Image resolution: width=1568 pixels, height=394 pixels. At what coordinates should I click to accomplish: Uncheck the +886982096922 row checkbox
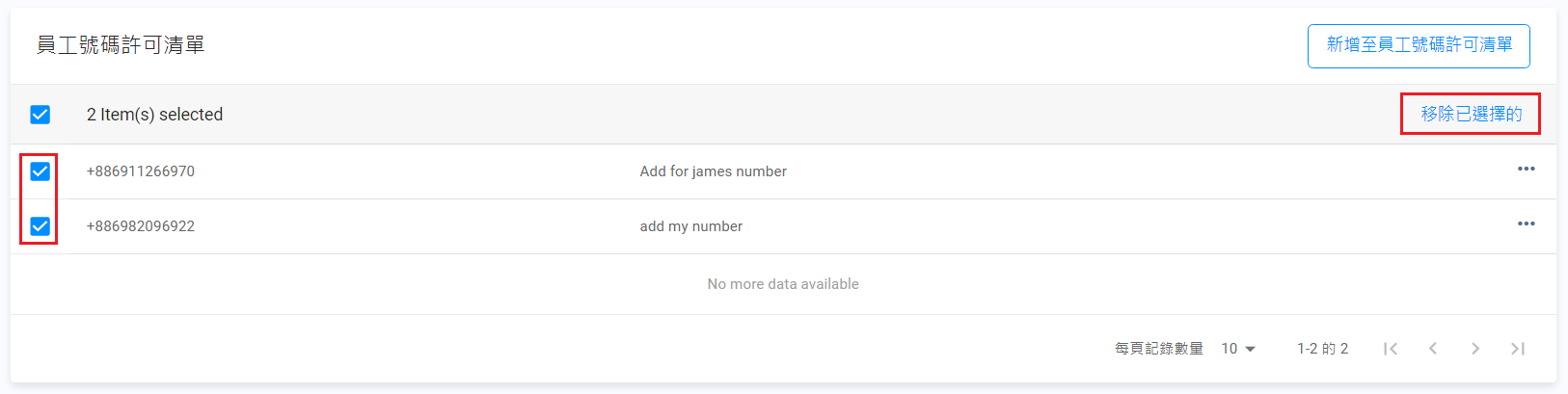tap(40, 226)
